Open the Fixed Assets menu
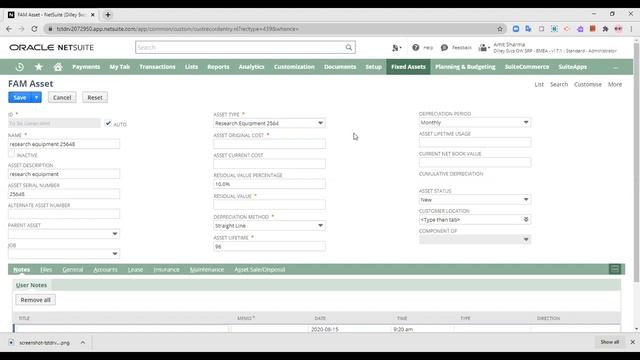 click(408, 67)
